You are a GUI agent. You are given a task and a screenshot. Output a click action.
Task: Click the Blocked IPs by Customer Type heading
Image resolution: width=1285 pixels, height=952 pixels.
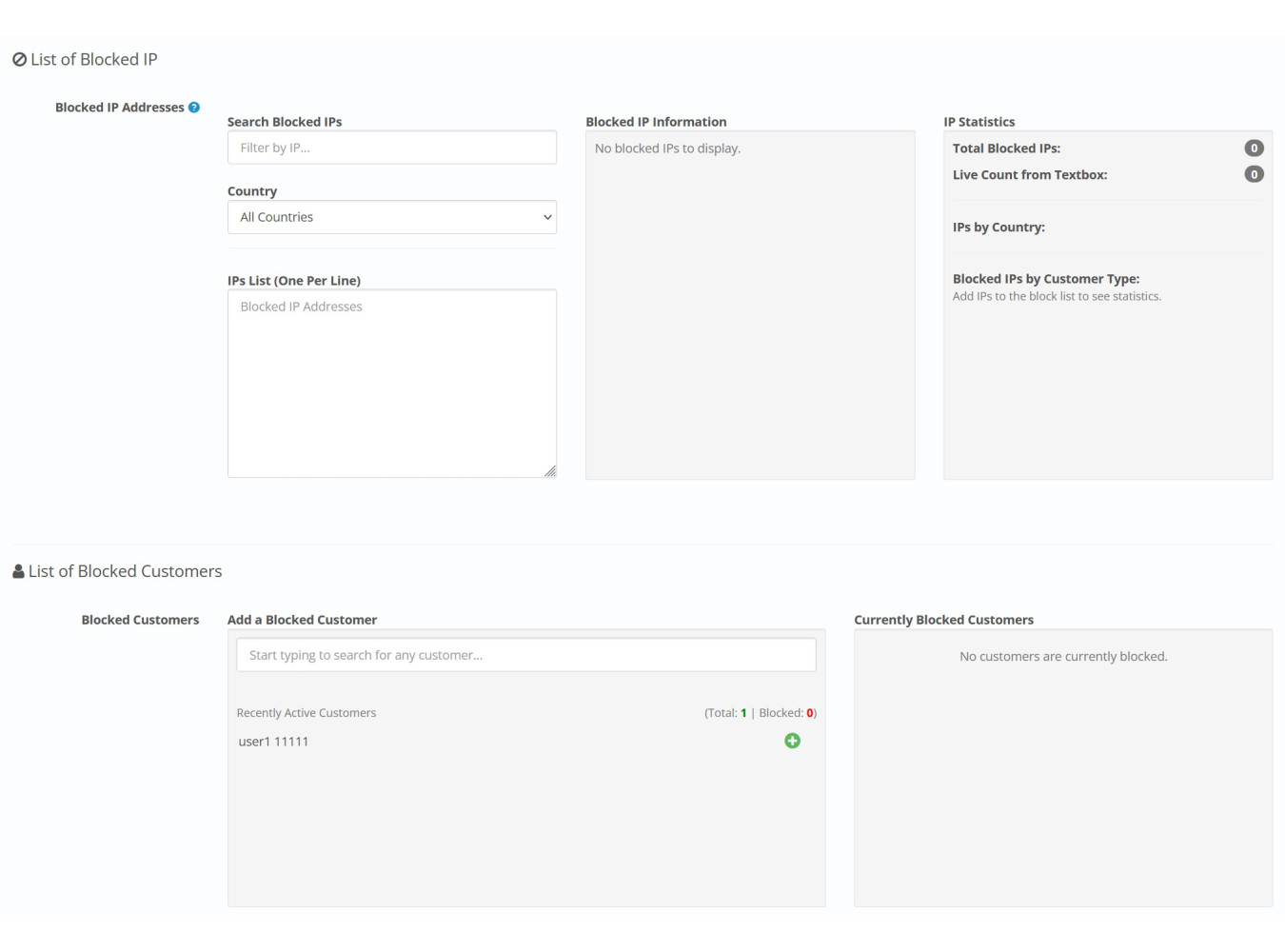(1045, 279)
